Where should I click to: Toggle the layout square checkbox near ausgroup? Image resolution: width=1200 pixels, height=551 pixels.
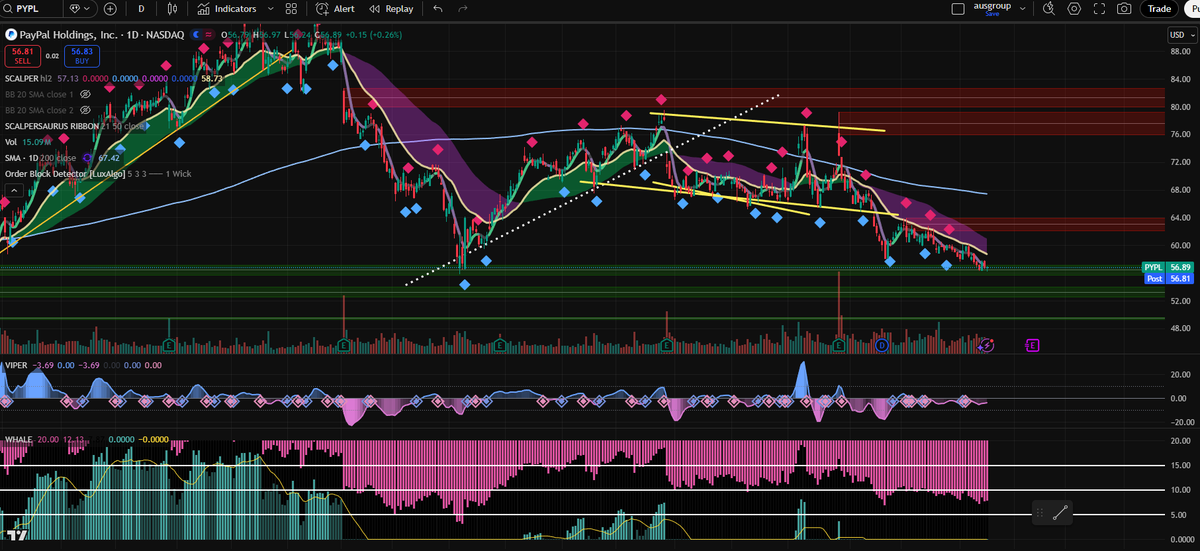(958, 9)
